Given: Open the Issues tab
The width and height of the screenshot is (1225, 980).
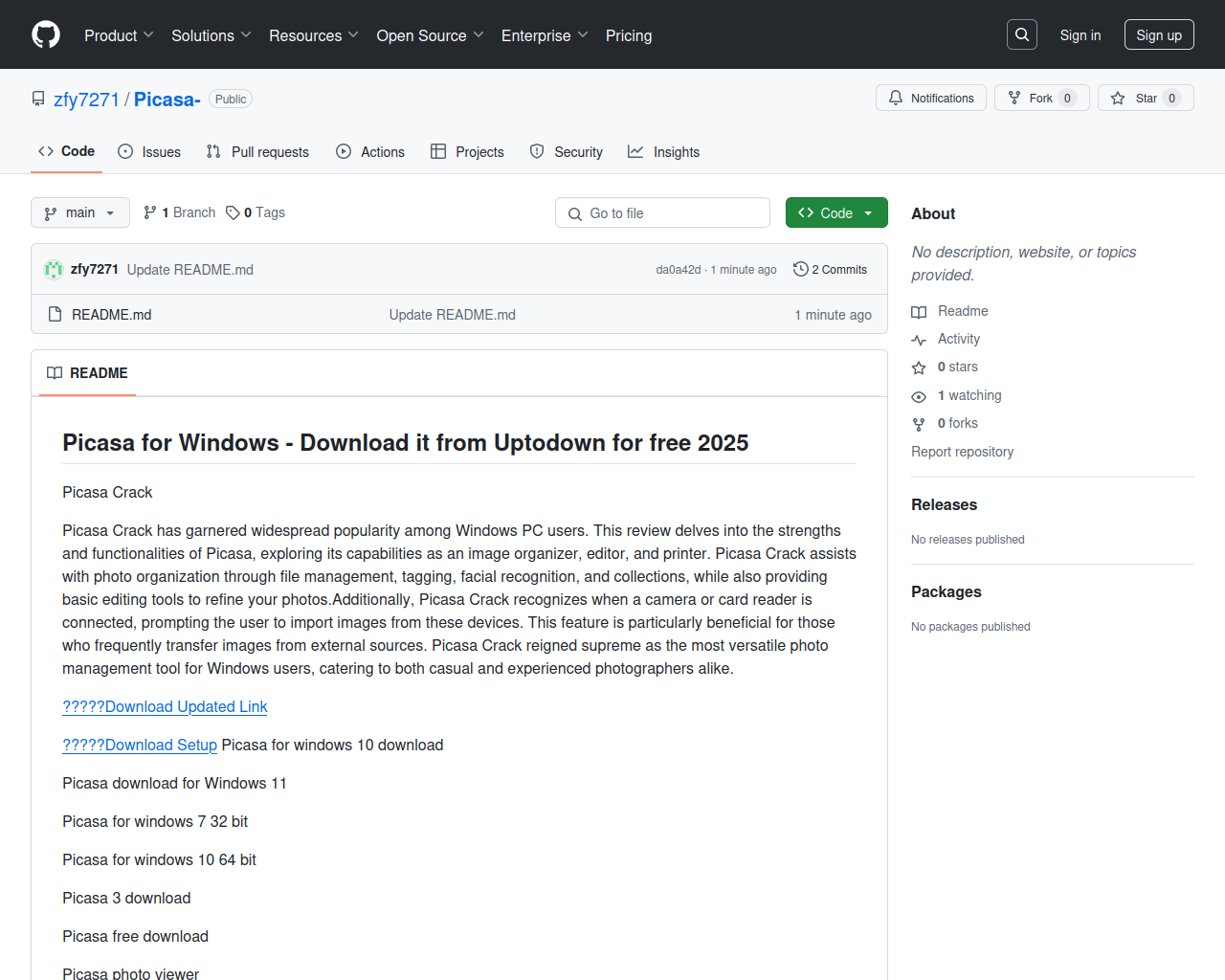Looking at the screenshot, I should pos(149,151).
